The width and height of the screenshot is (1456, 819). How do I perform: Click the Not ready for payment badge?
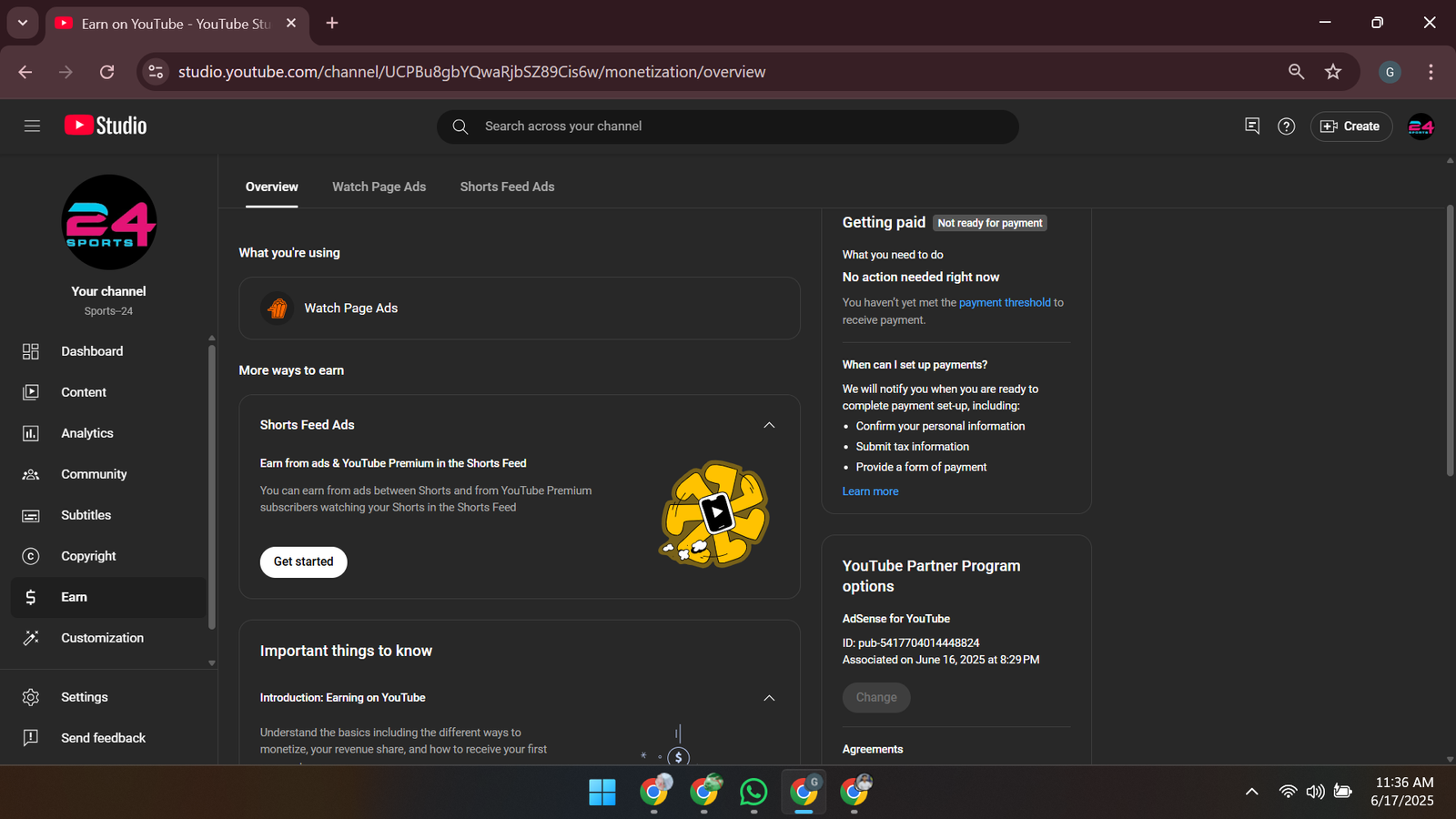coord(990,223)
